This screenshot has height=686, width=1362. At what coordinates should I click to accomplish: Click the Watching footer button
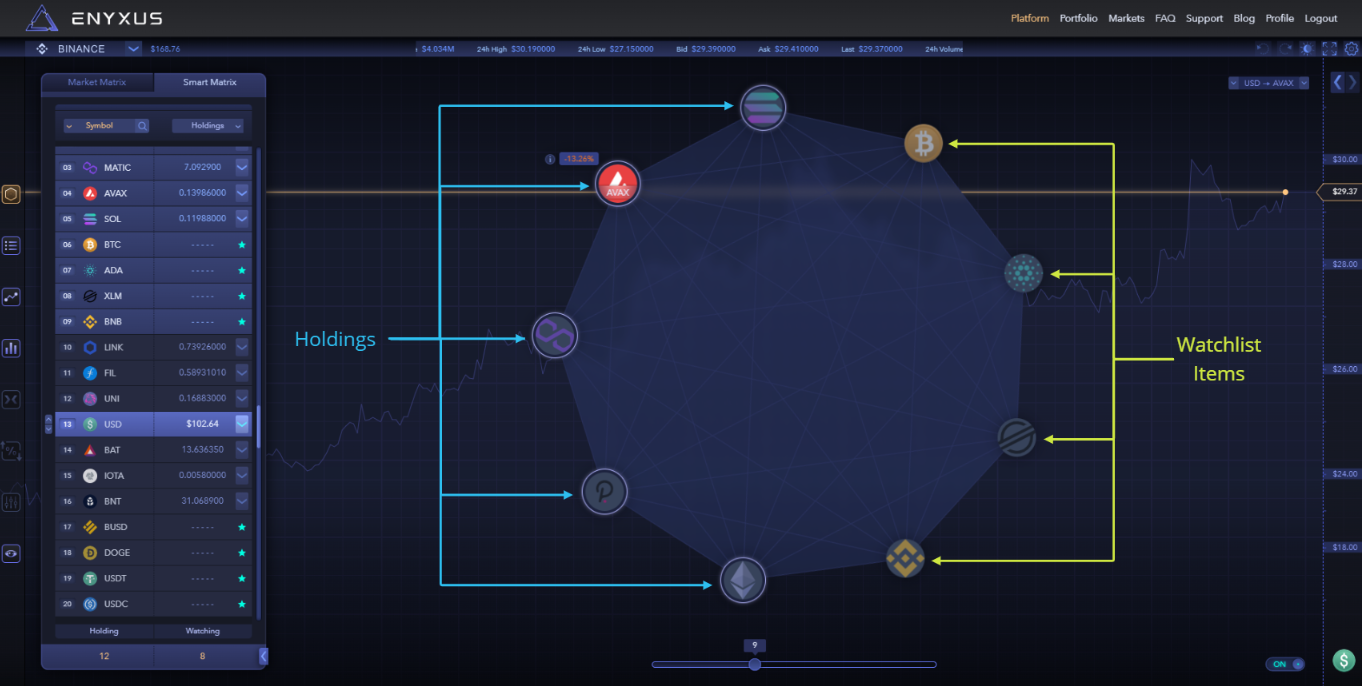coord(203,631)
